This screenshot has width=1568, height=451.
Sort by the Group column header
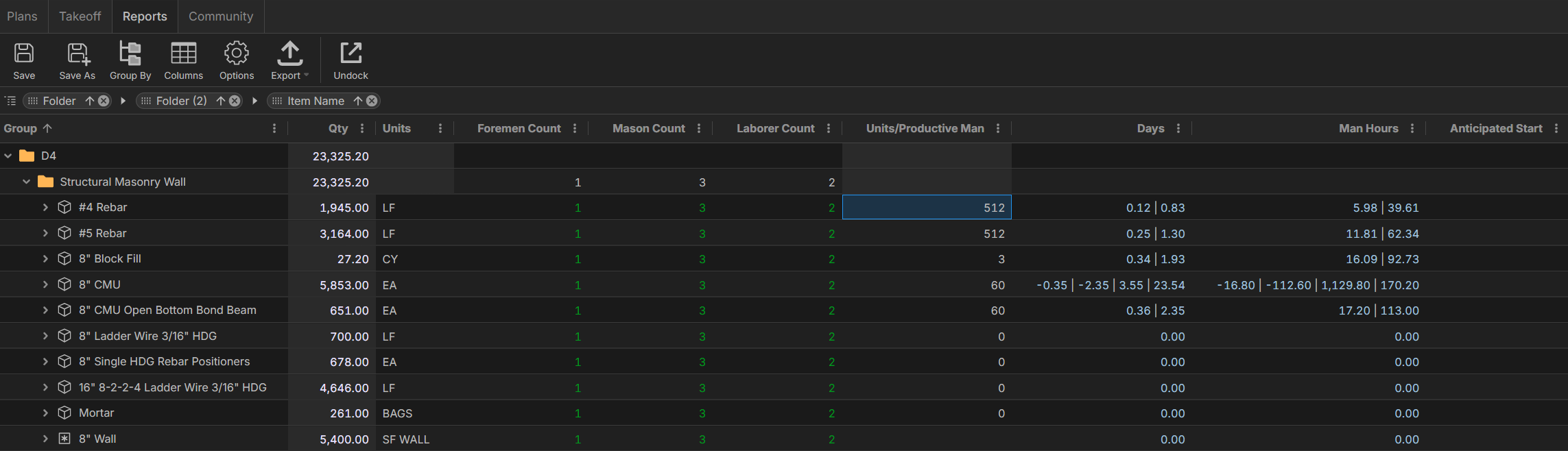tap(21, 128)
